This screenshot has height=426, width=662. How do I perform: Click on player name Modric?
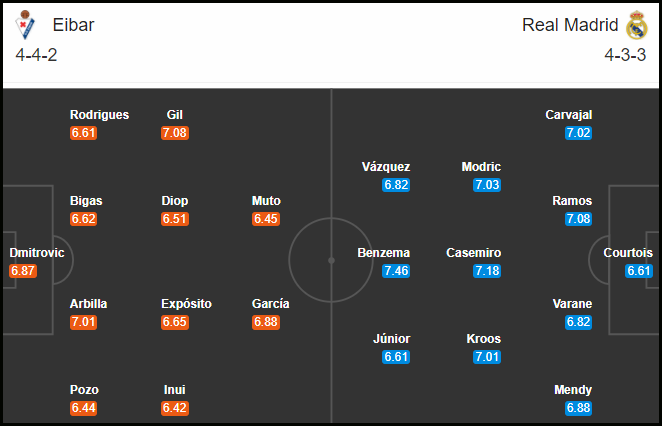[x=481, y=167]
